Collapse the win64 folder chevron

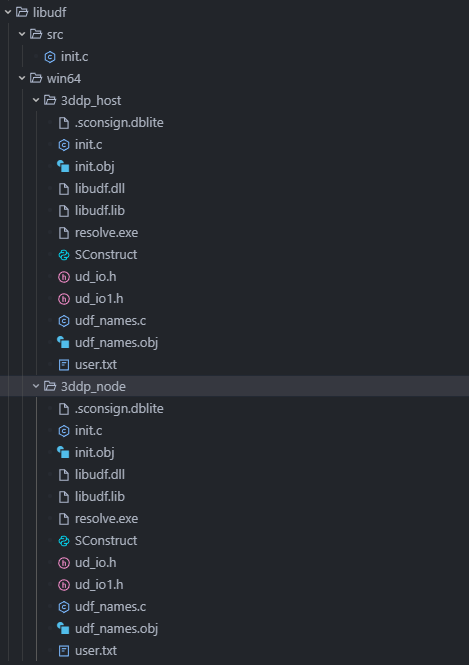coord(22,78)
